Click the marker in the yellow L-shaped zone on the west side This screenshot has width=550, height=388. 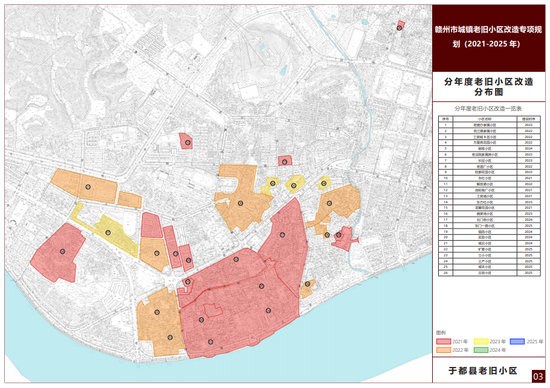[108, 232]
